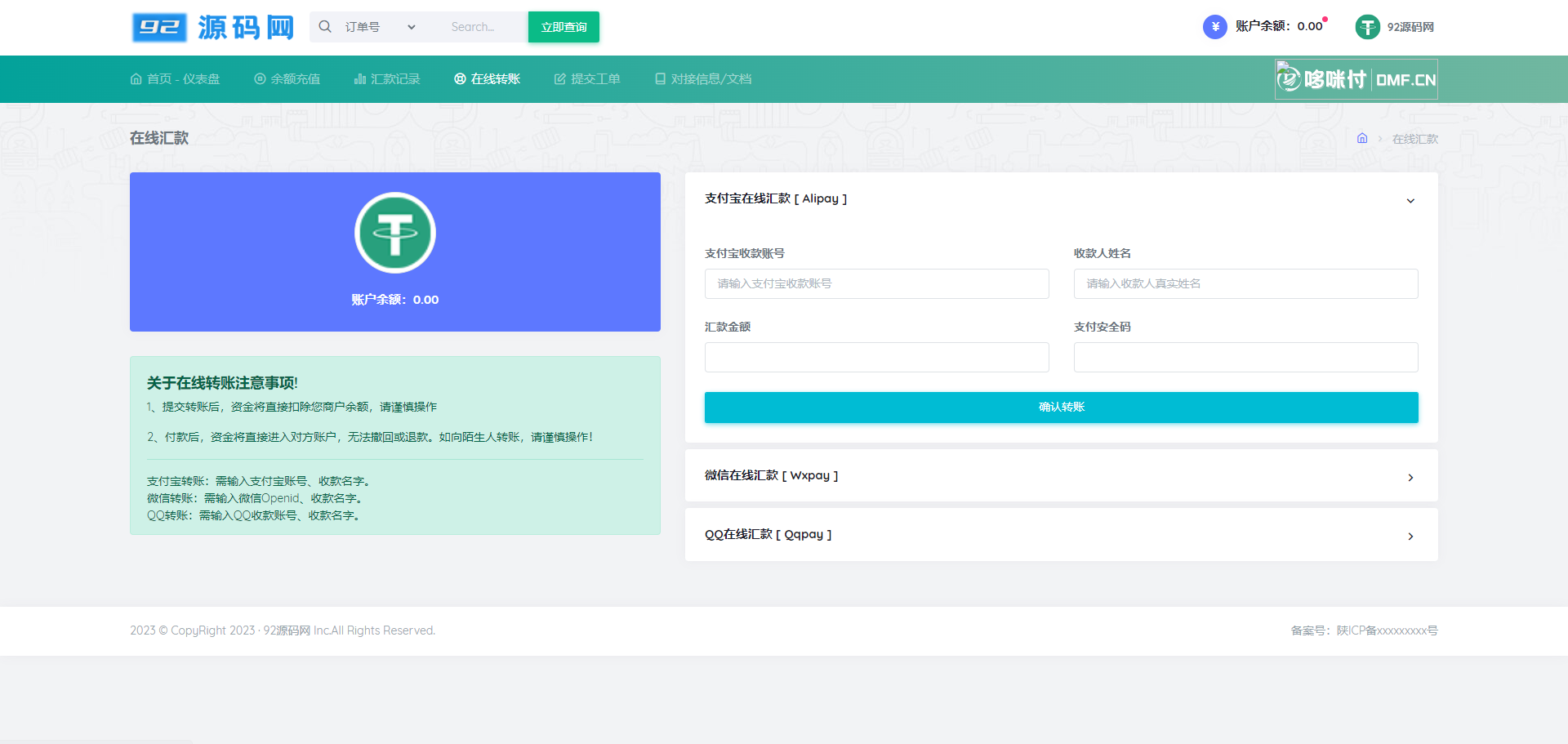Click the 备案号 ICP text in footer
1568x744 pixels.
1365,630
